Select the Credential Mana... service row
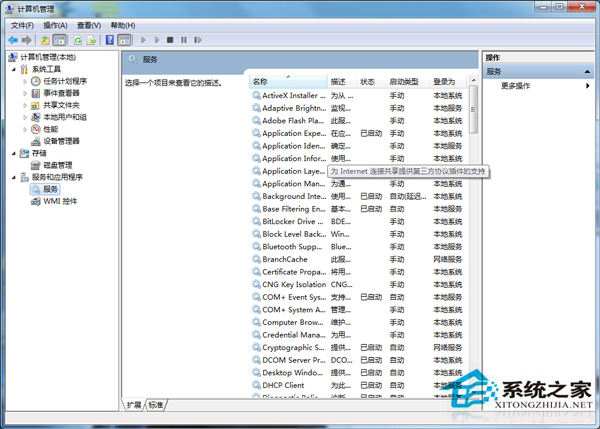The image size is (600, 429). [x=359, y=335]
